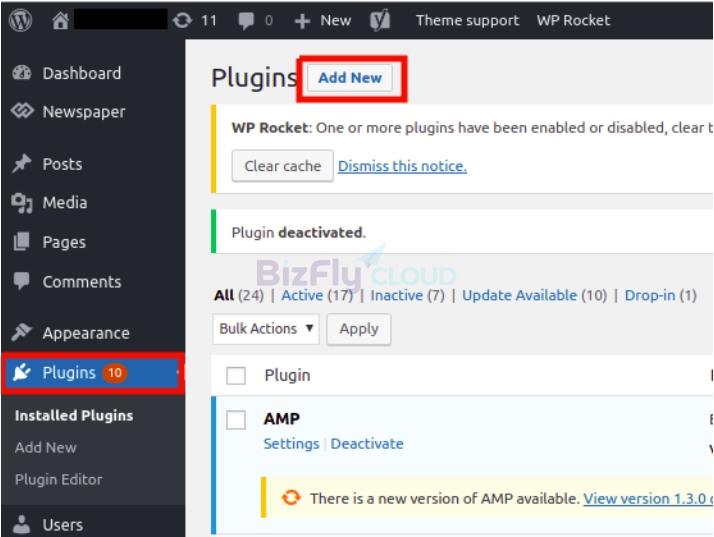The height and width of the screenshot is (537, 714).
Task: Deactivate the AMP plugin
Action: [x=367, y=443]
